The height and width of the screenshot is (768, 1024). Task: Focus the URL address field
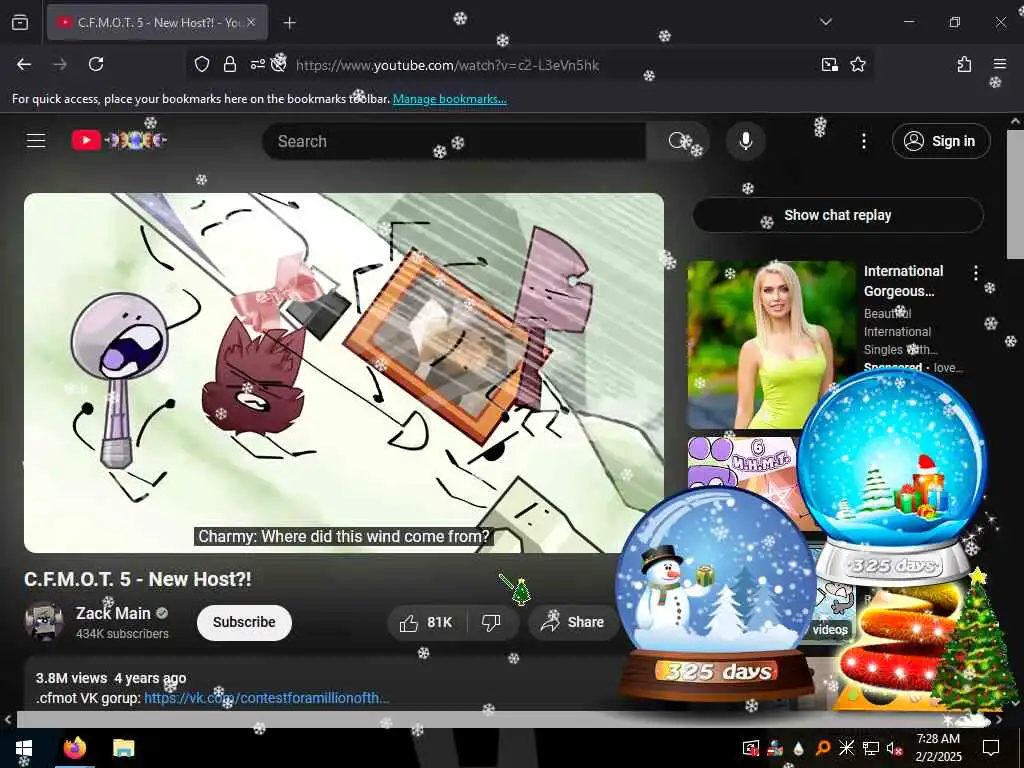click(x=447, y=65)
